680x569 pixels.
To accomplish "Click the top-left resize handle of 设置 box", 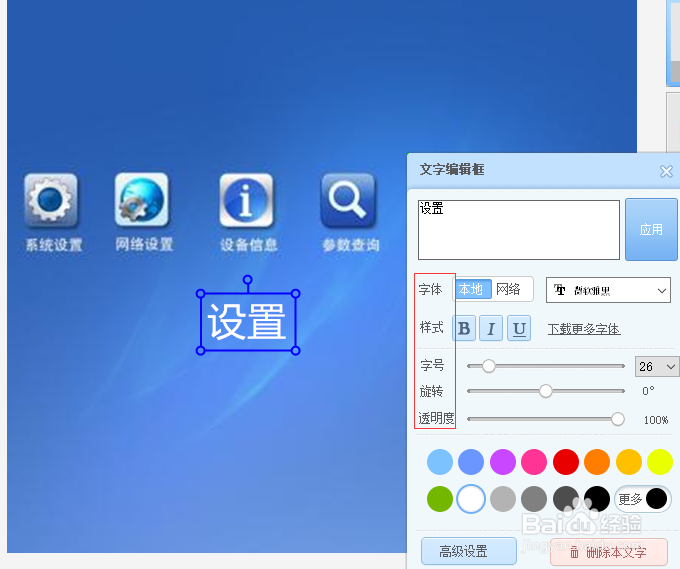I will [200, 294].
